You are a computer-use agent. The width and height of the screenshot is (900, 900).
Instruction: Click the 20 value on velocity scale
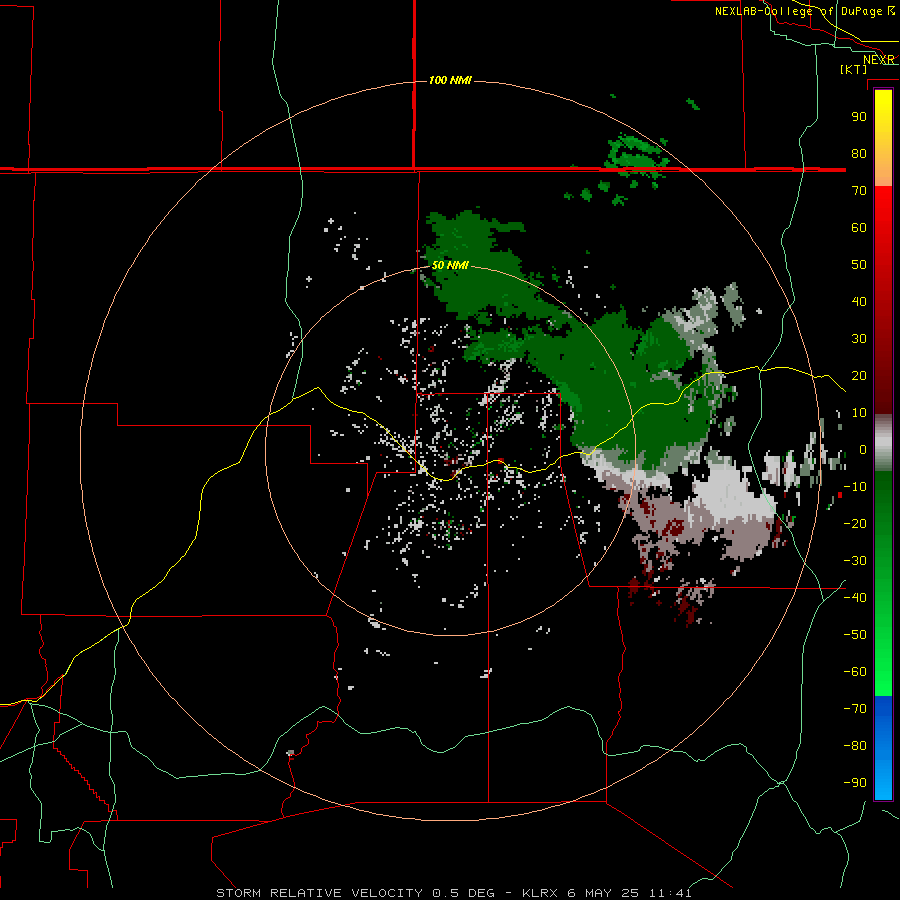(859, 376)
